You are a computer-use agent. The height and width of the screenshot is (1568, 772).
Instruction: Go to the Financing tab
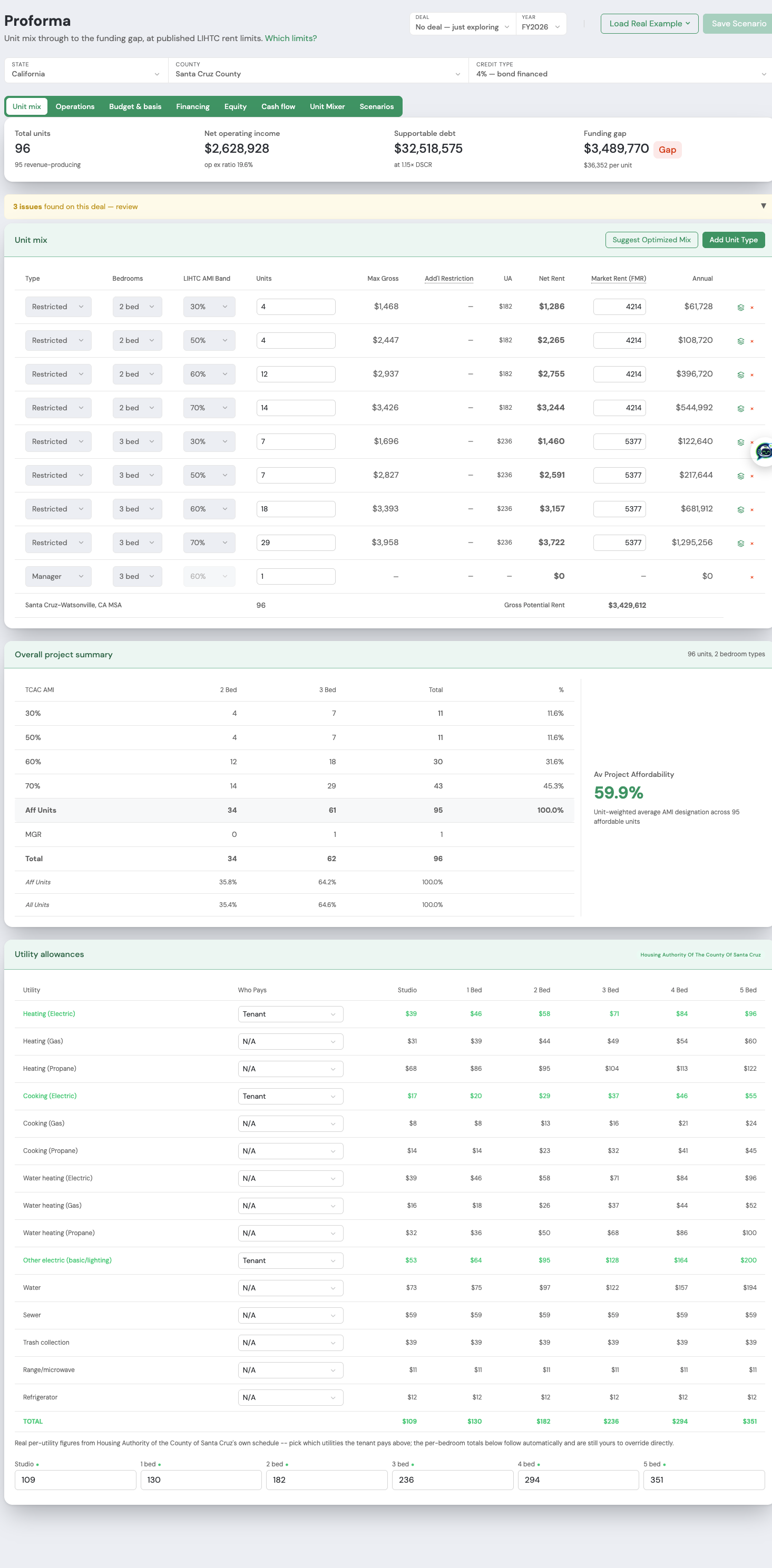point(193,106)
